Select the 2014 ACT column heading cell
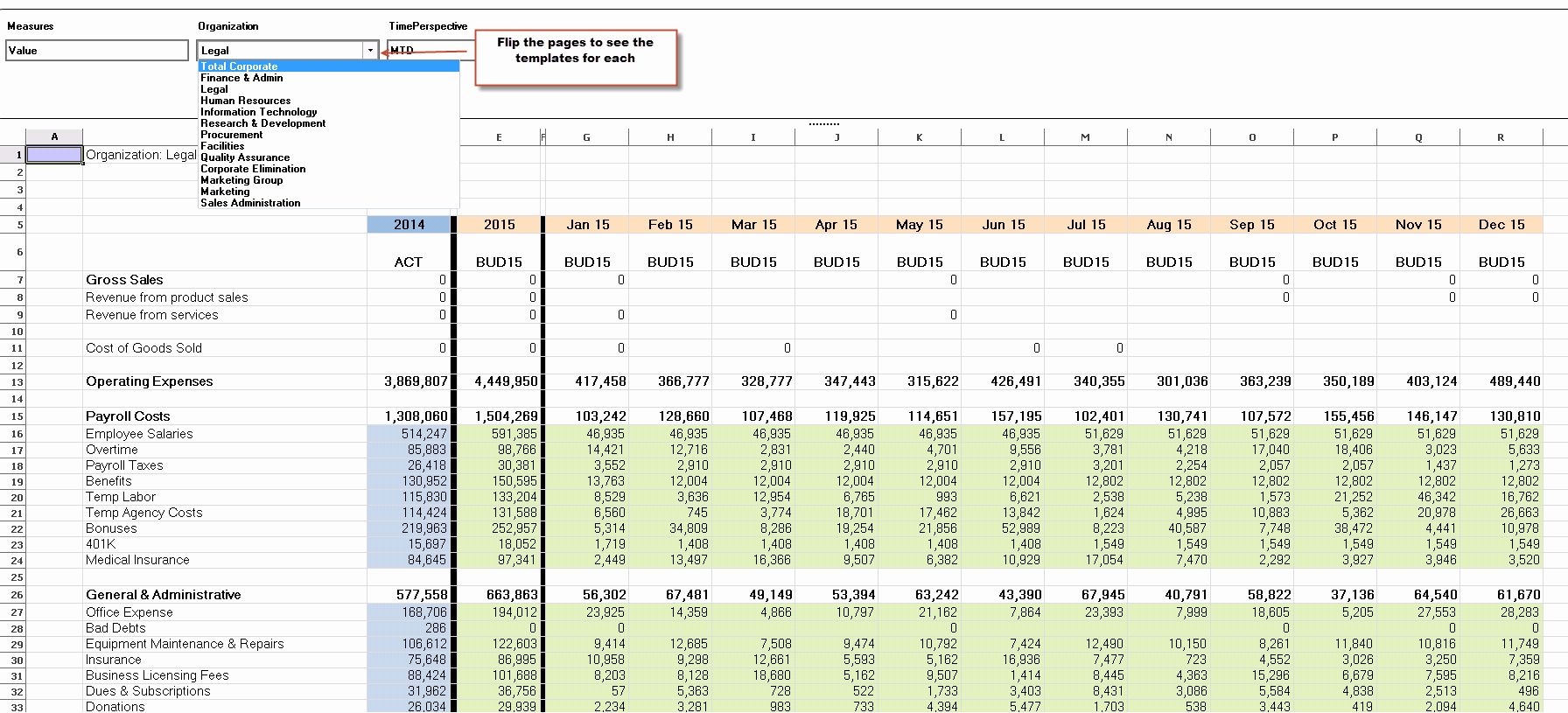 pyautogui.click(x=409, y=225)
